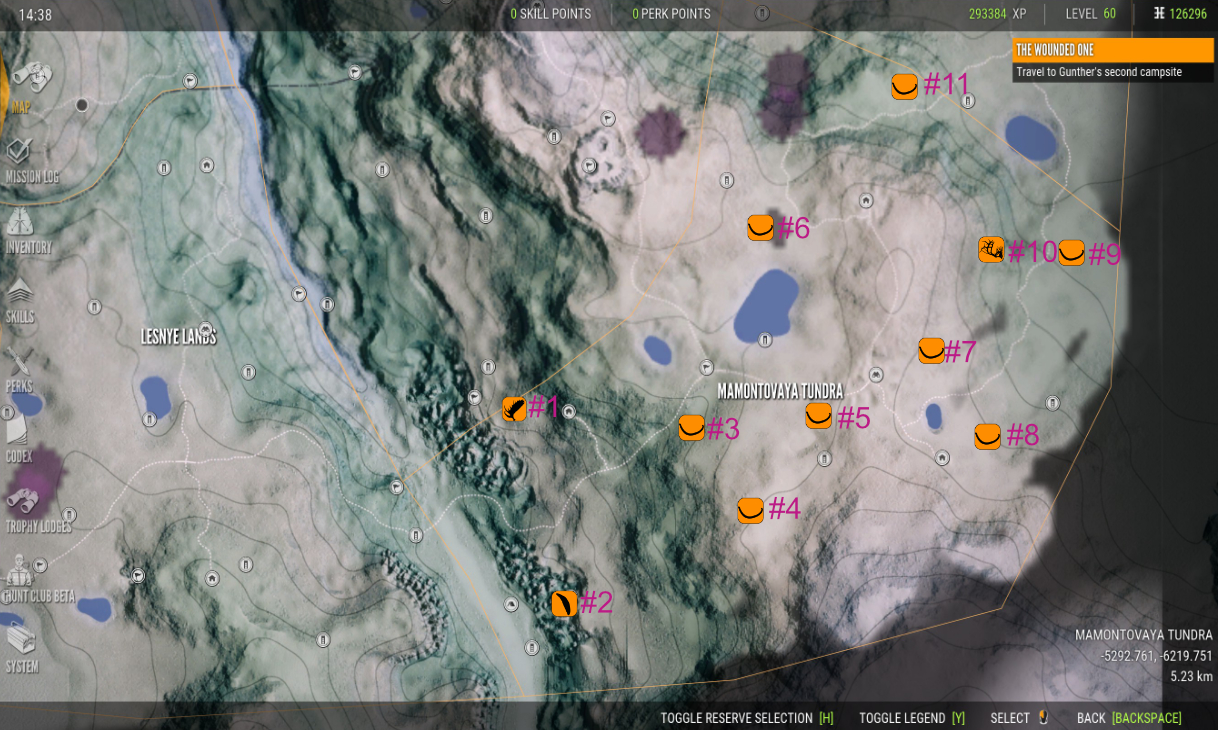Click the 14:38 clock time
Viewport: 1218px width, 730px height.
tap(35, 15)
